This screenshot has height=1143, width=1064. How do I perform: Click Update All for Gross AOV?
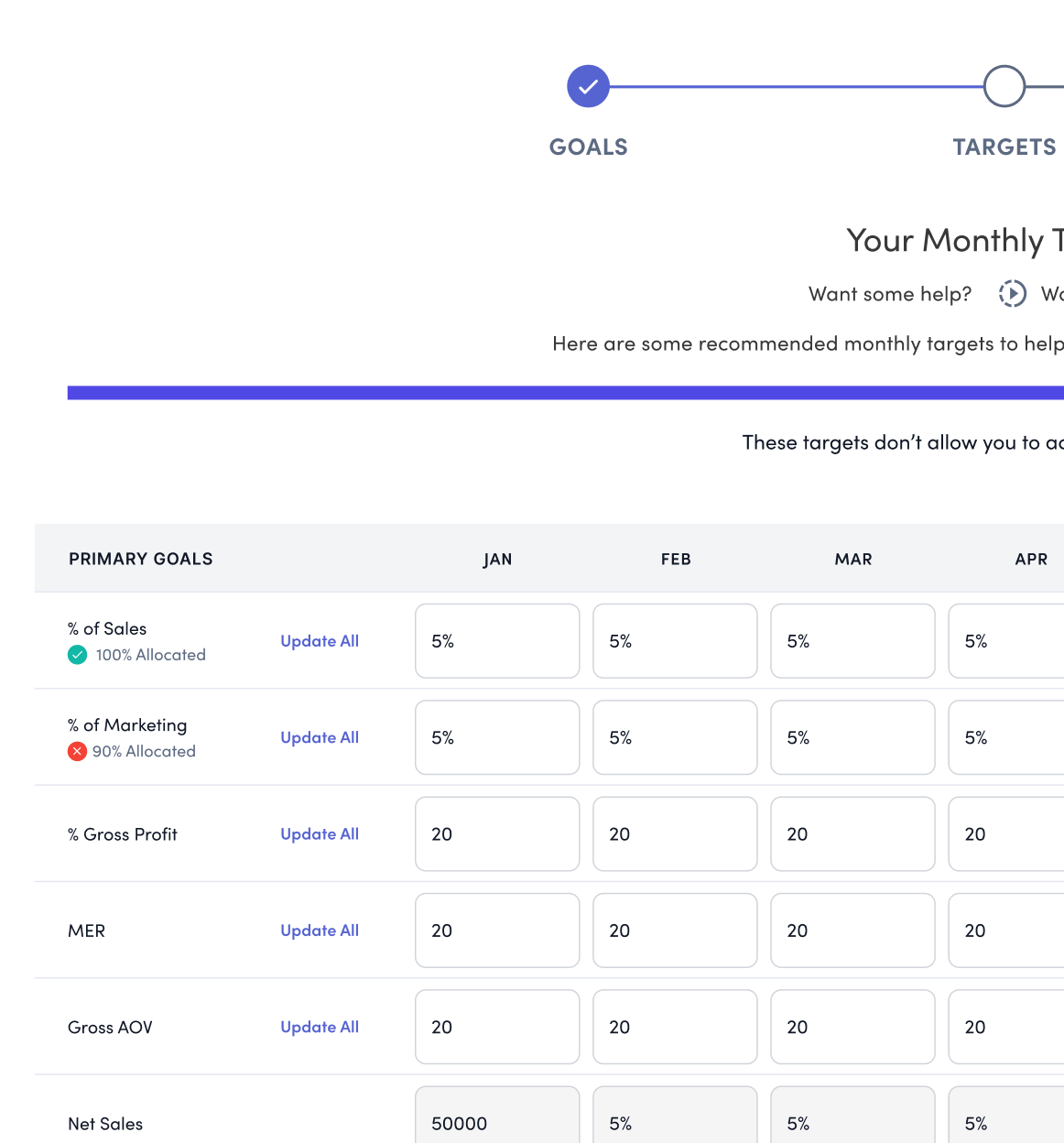click(320, 1027)
